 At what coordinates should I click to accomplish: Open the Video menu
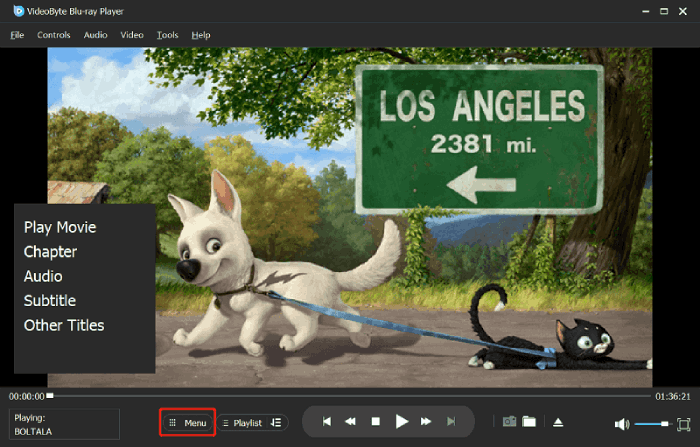(x=132, y=35)
